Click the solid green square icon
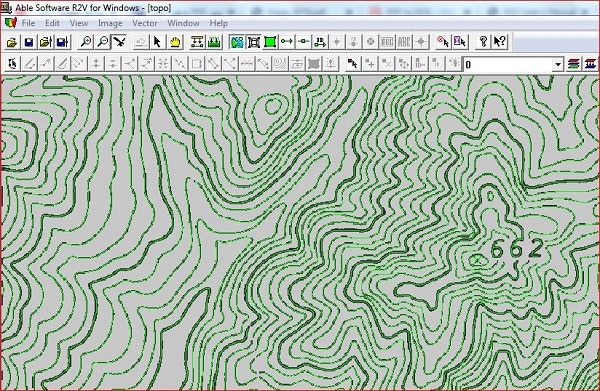600x391 pixels. 270,42
